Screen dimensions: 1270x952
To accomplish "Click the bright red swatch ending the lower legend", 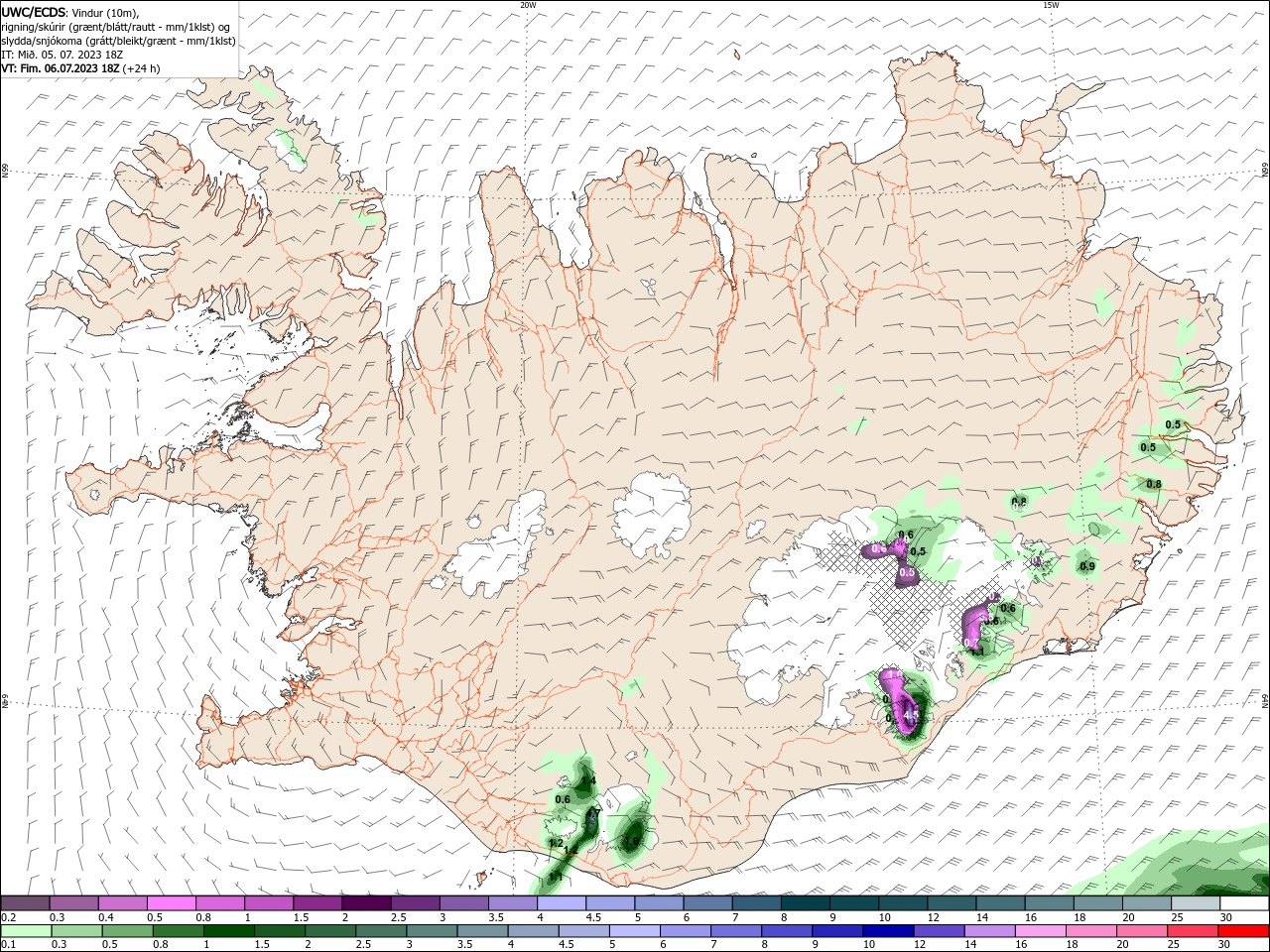I will (x=1244, y=931).
